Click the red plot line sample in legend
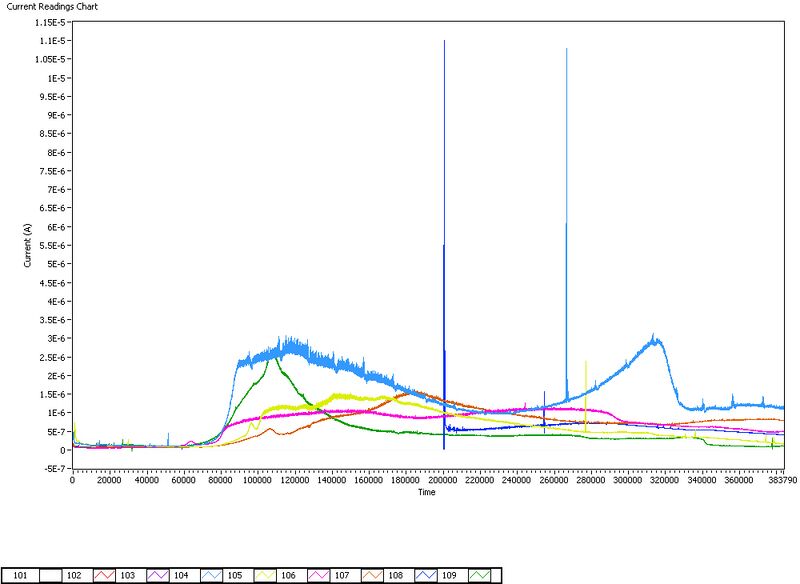This screenshot has height=584, width=800. [105, 576]
